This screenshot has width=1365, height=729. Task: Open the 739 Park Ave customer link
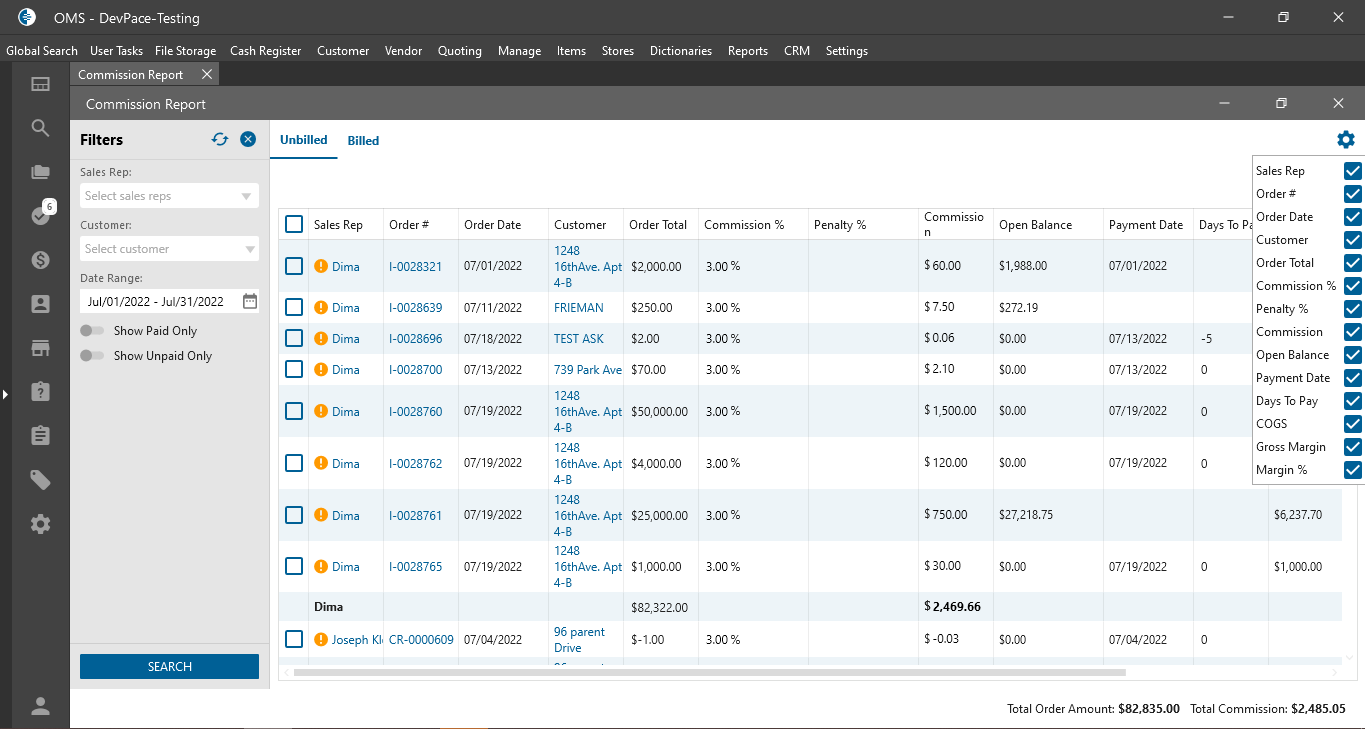[588, 370]
